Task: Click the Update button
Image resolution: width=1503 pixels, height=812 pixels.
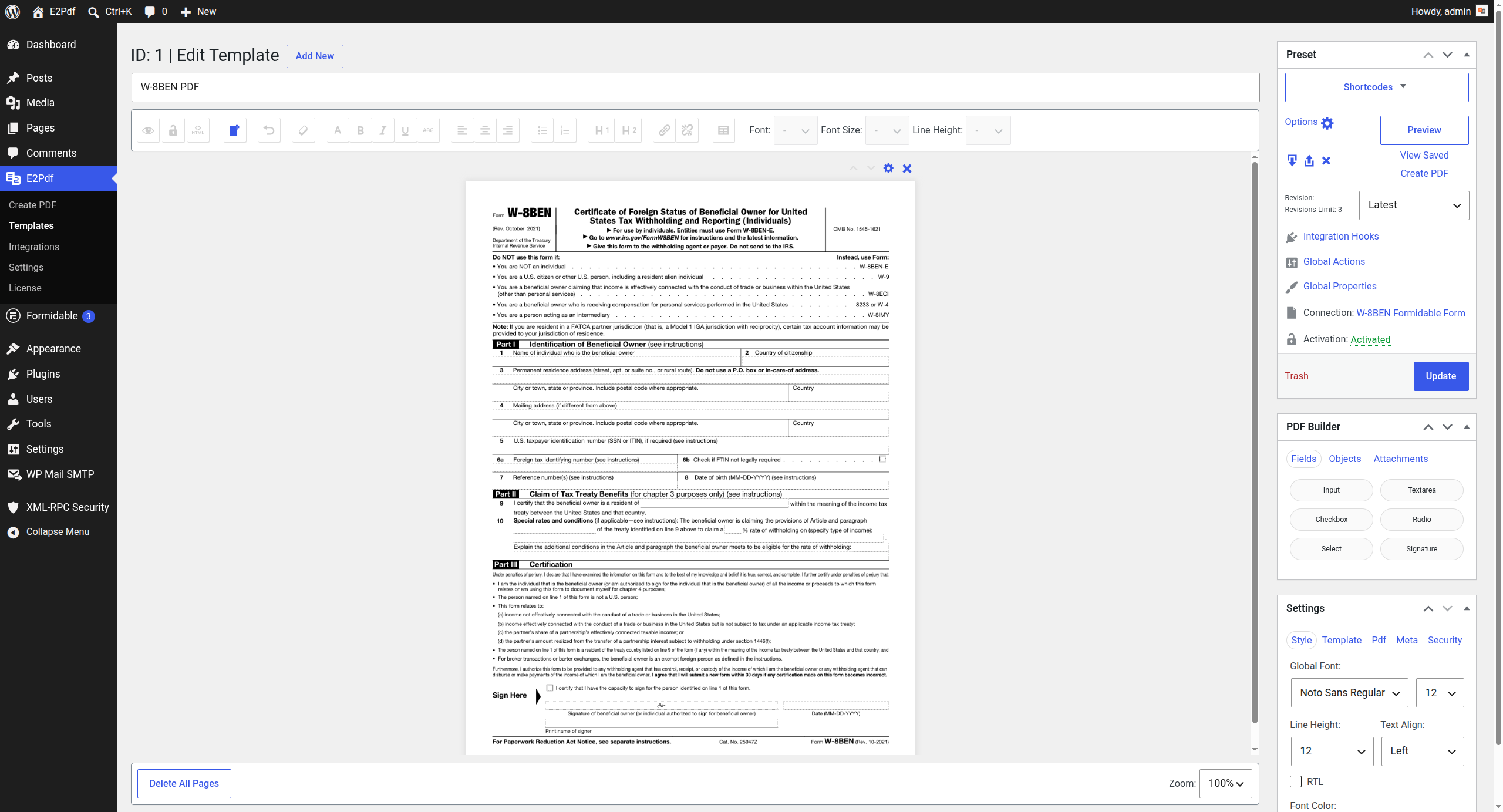Action: (1441, 376)
